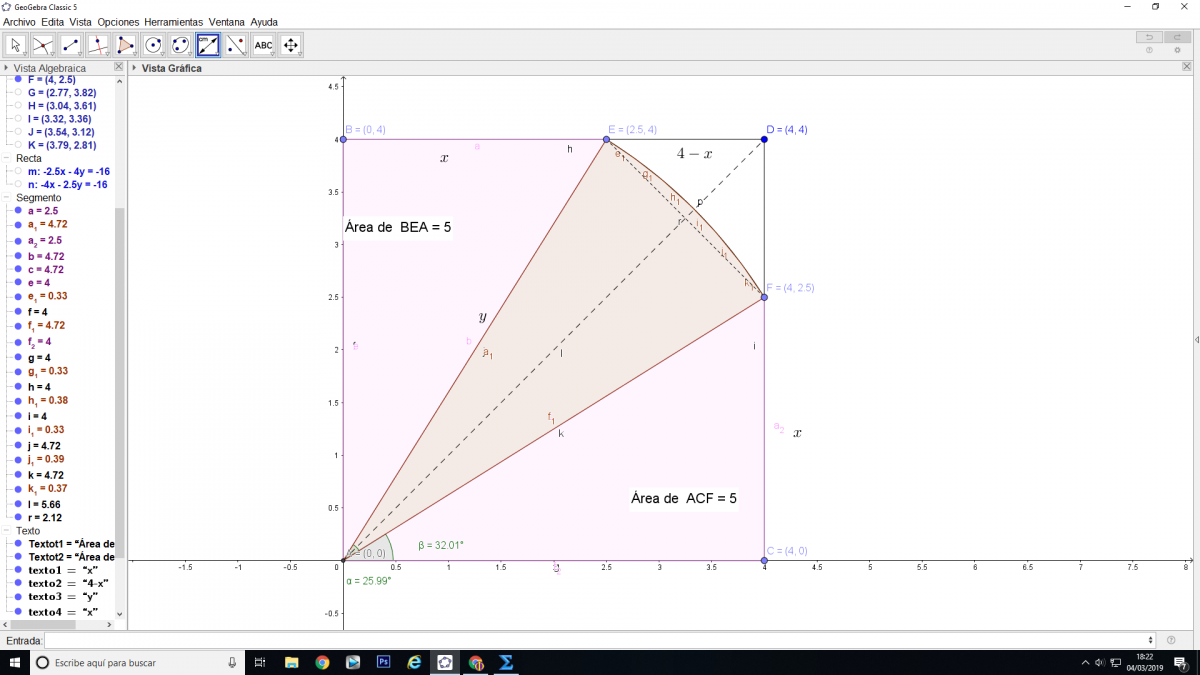Collapse the Recta group

point(7,158)
